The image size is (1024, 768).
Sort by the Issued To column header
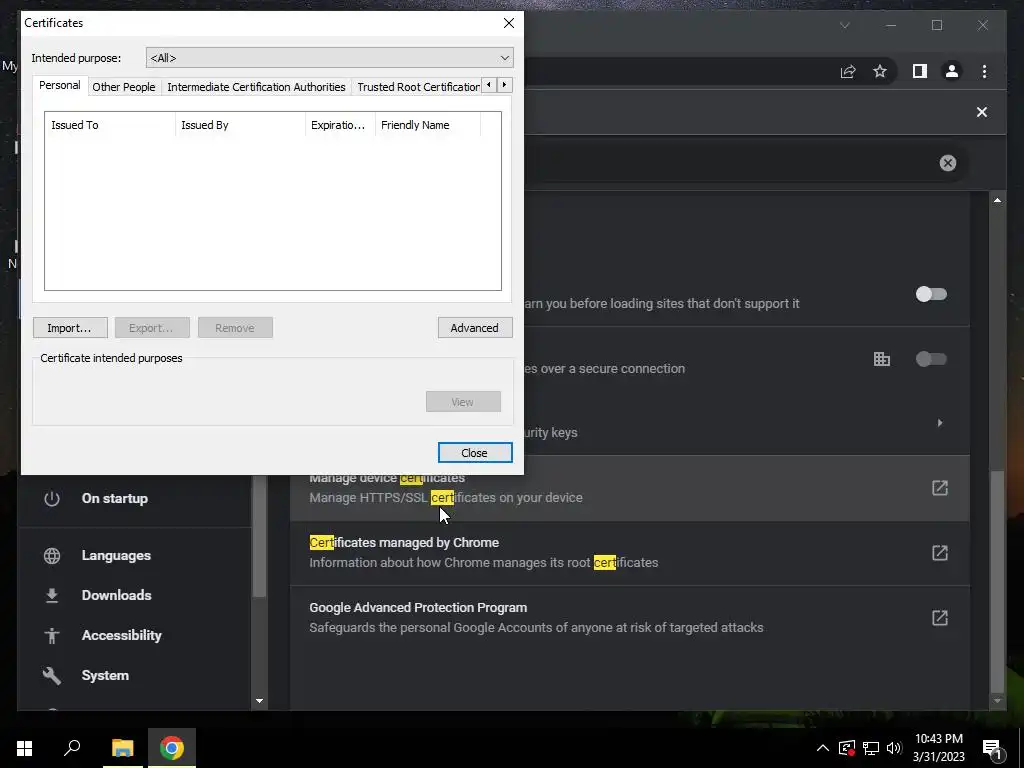coord(110,125)
